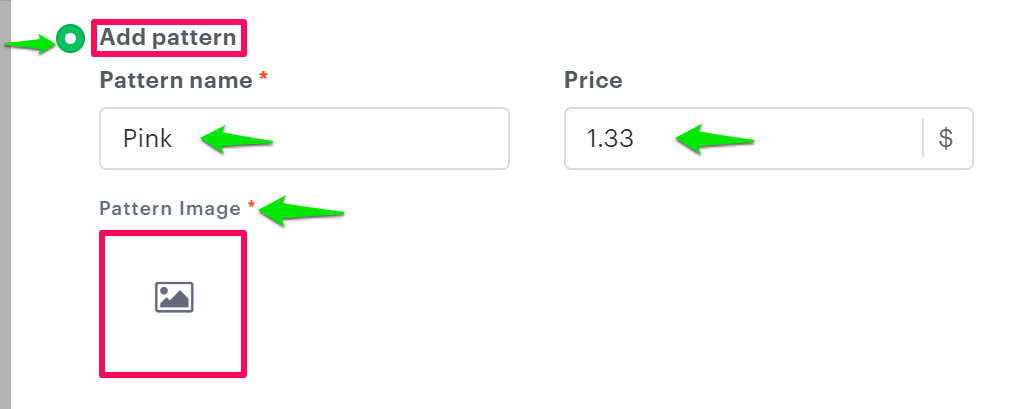This screenshot has width=1013, height=409.
Task: Click red asterisk after Pattern Image label
Action: click(x=252, y=206)
